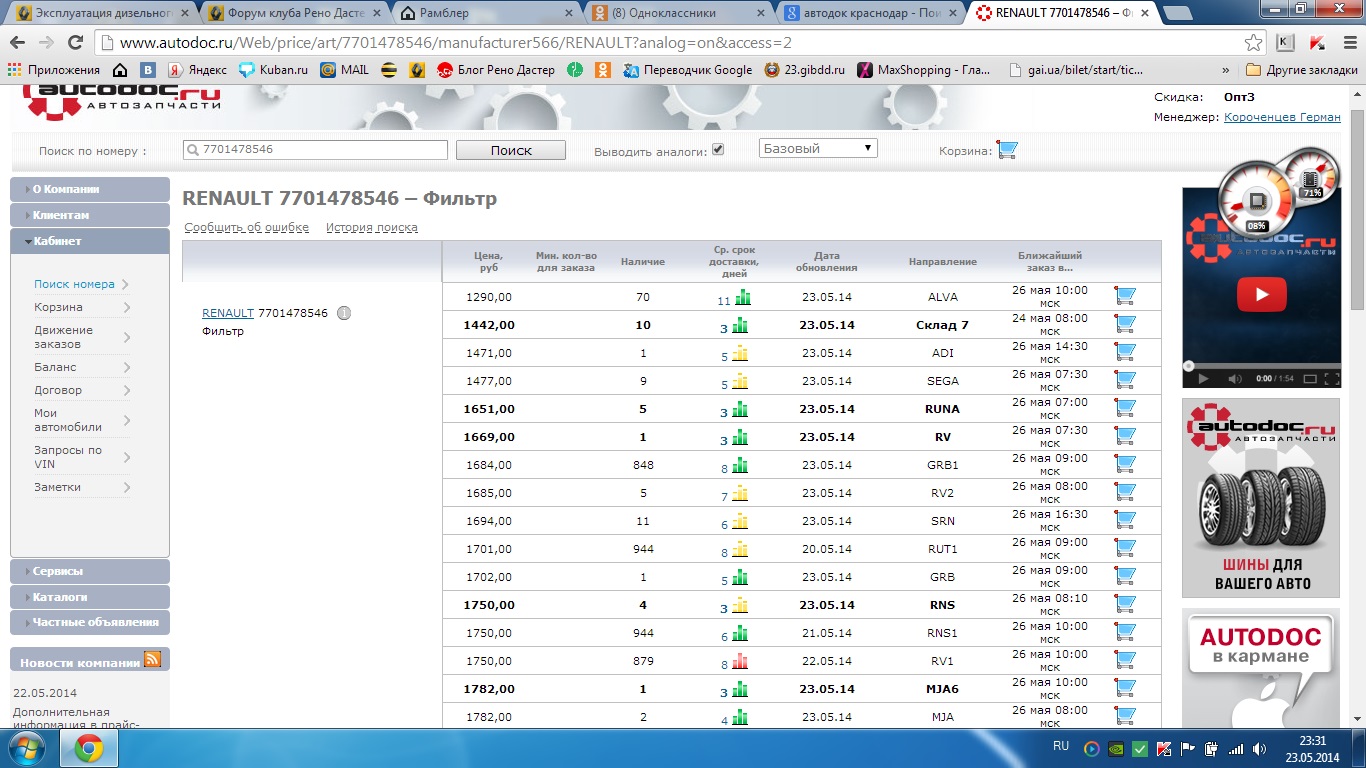
Task: Click the Поиск button
Action: click(511, 150)
